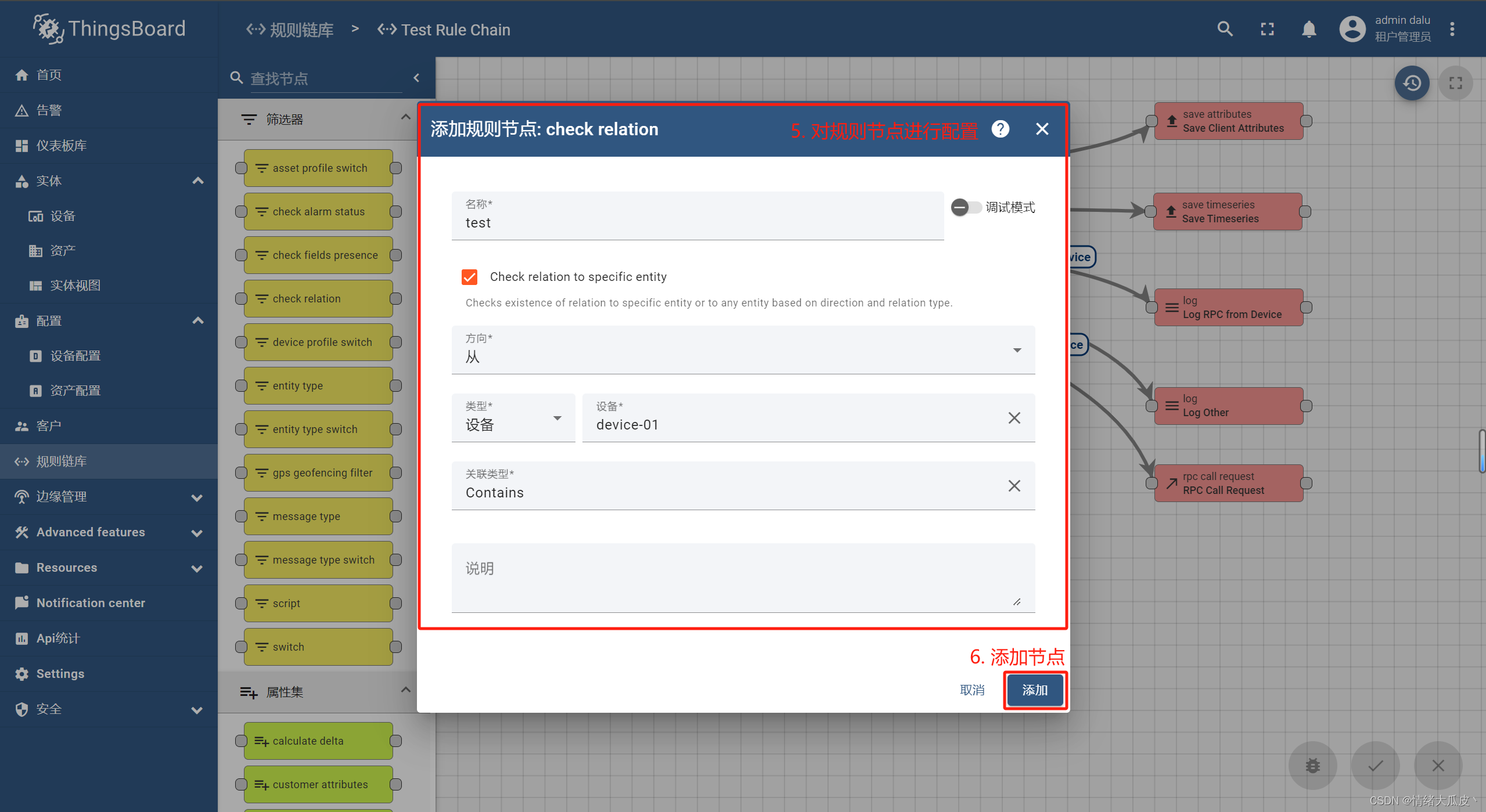This screenshot has width=1486, height=812.
Task: Go to Rule chains breadcrumb link
Action: coord(290,30)
